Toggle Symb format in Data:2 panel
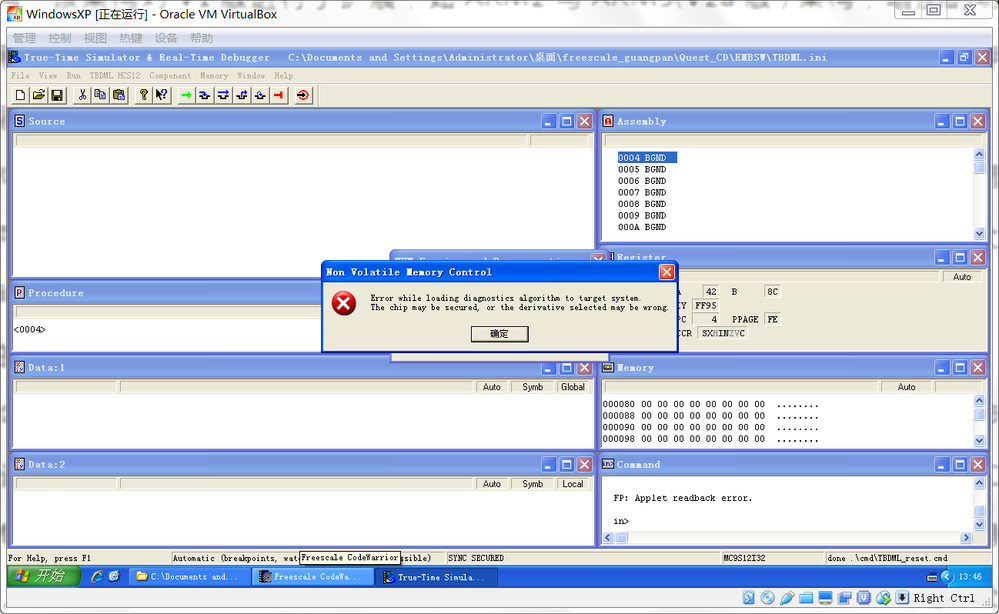This screenshot has height=614, width=999. 533,484
